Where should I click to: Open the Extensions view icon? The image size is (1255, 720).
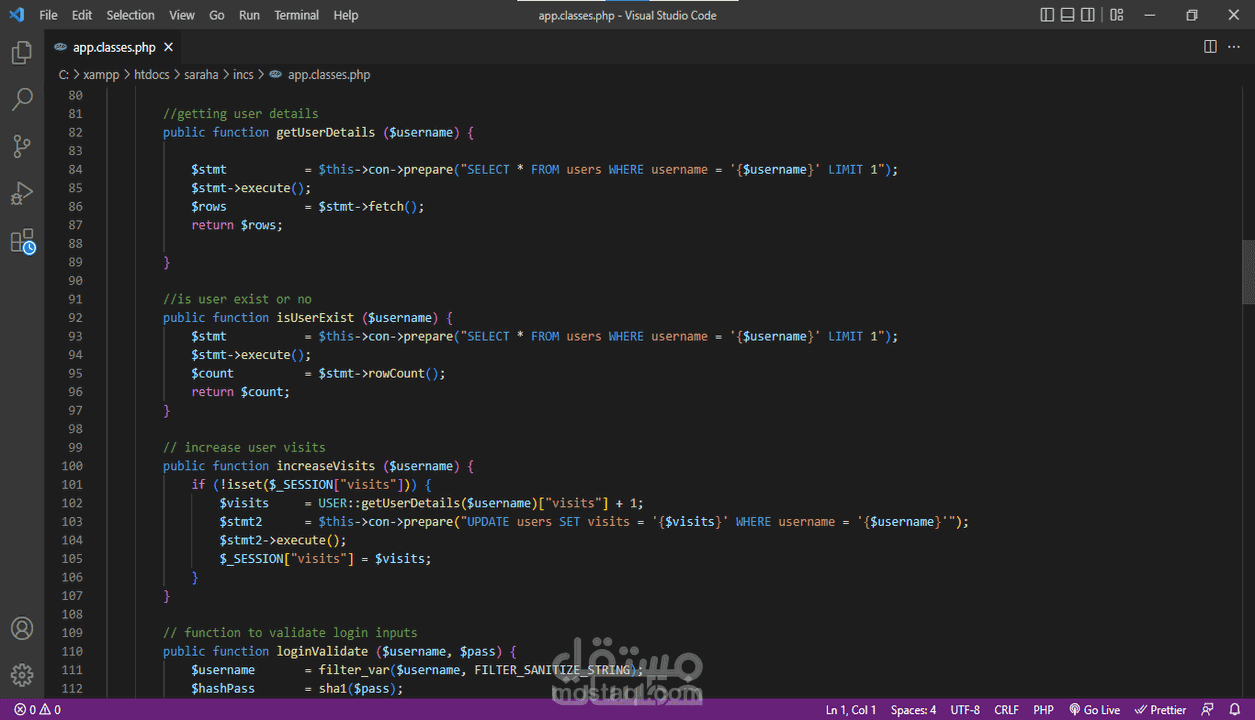point(22,241)
